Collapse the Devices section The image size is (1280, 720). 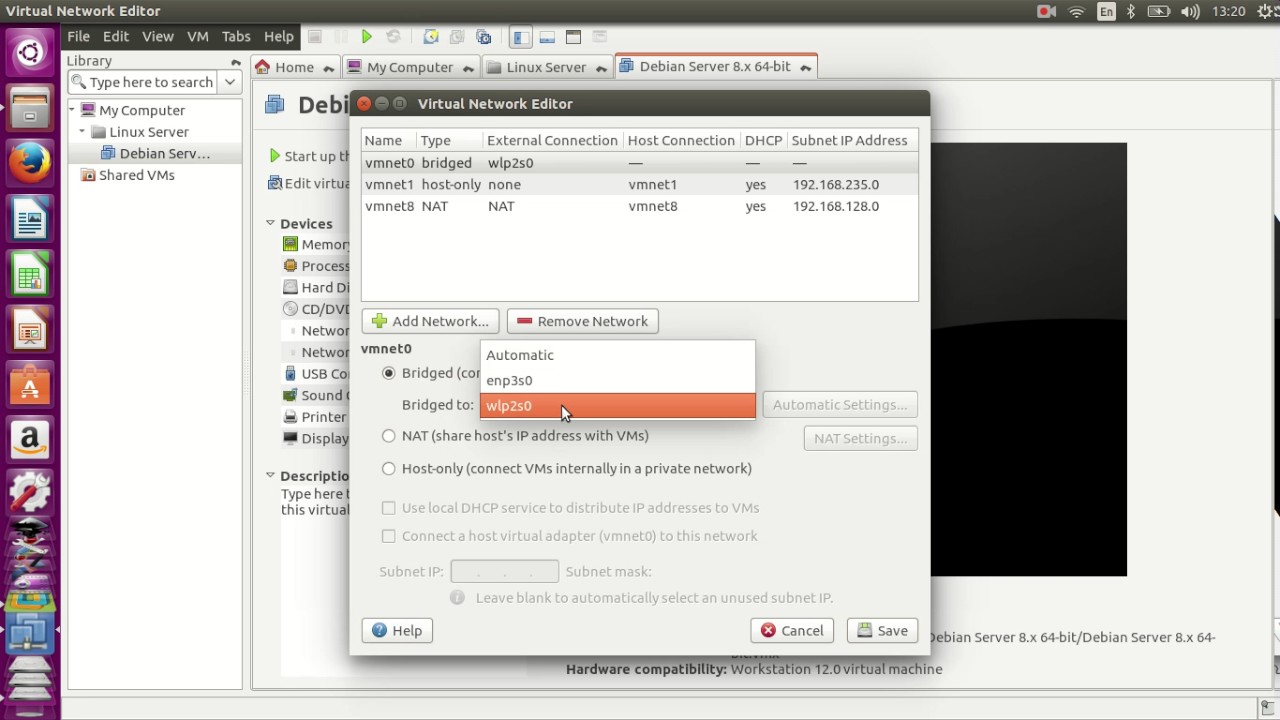[x=270, y=223]
